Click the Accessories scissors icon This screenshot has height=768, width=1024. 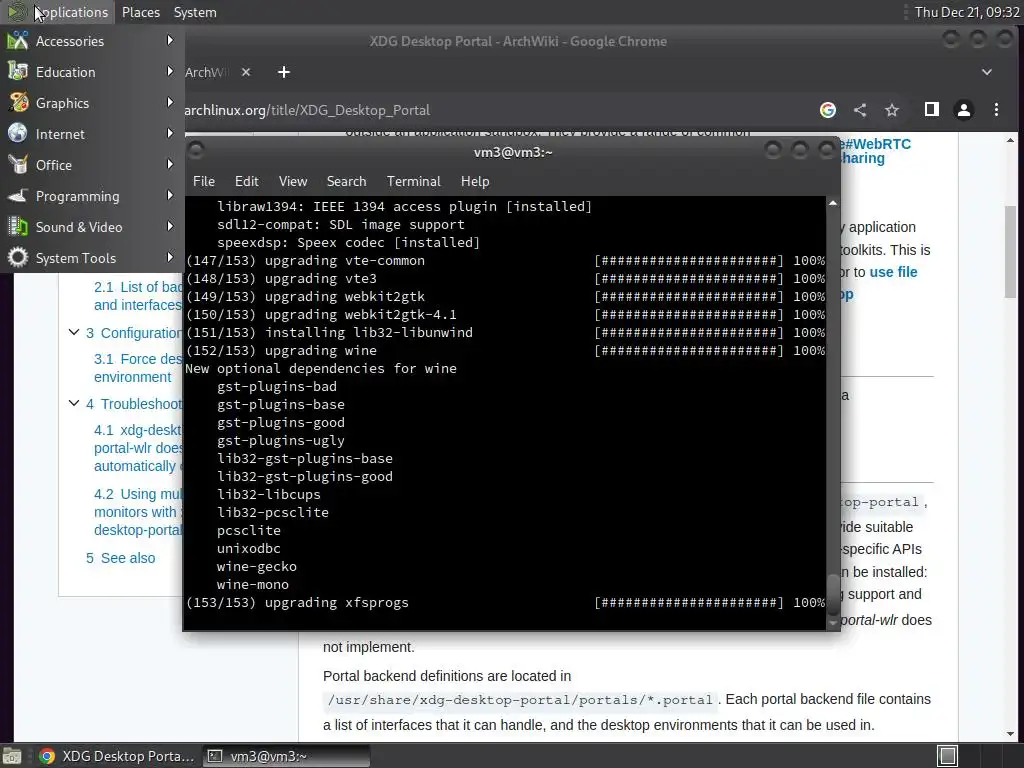[x=18, y=40]
